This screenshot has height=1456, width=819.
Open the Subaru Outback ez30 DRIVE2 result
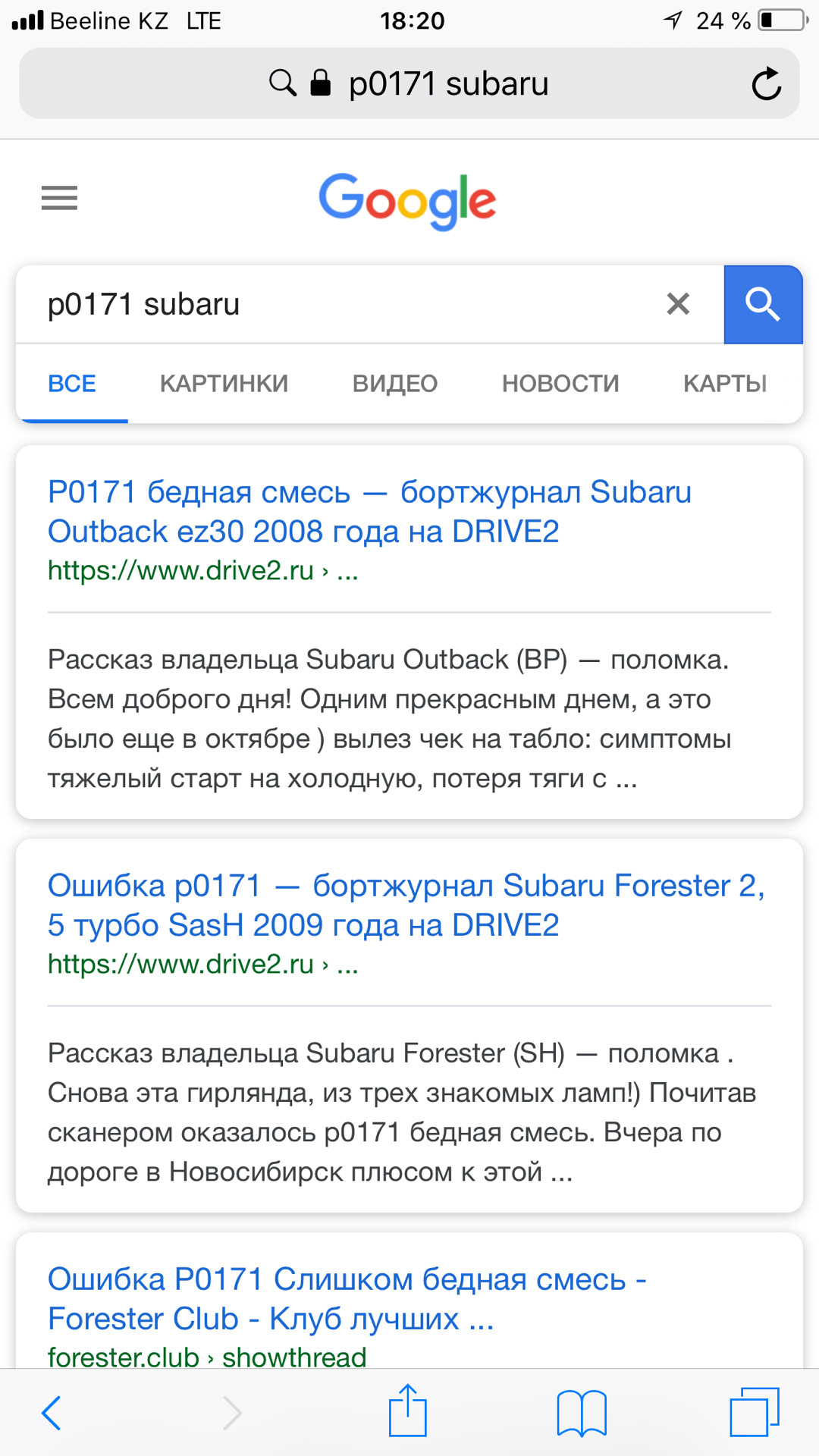(369, 512)
